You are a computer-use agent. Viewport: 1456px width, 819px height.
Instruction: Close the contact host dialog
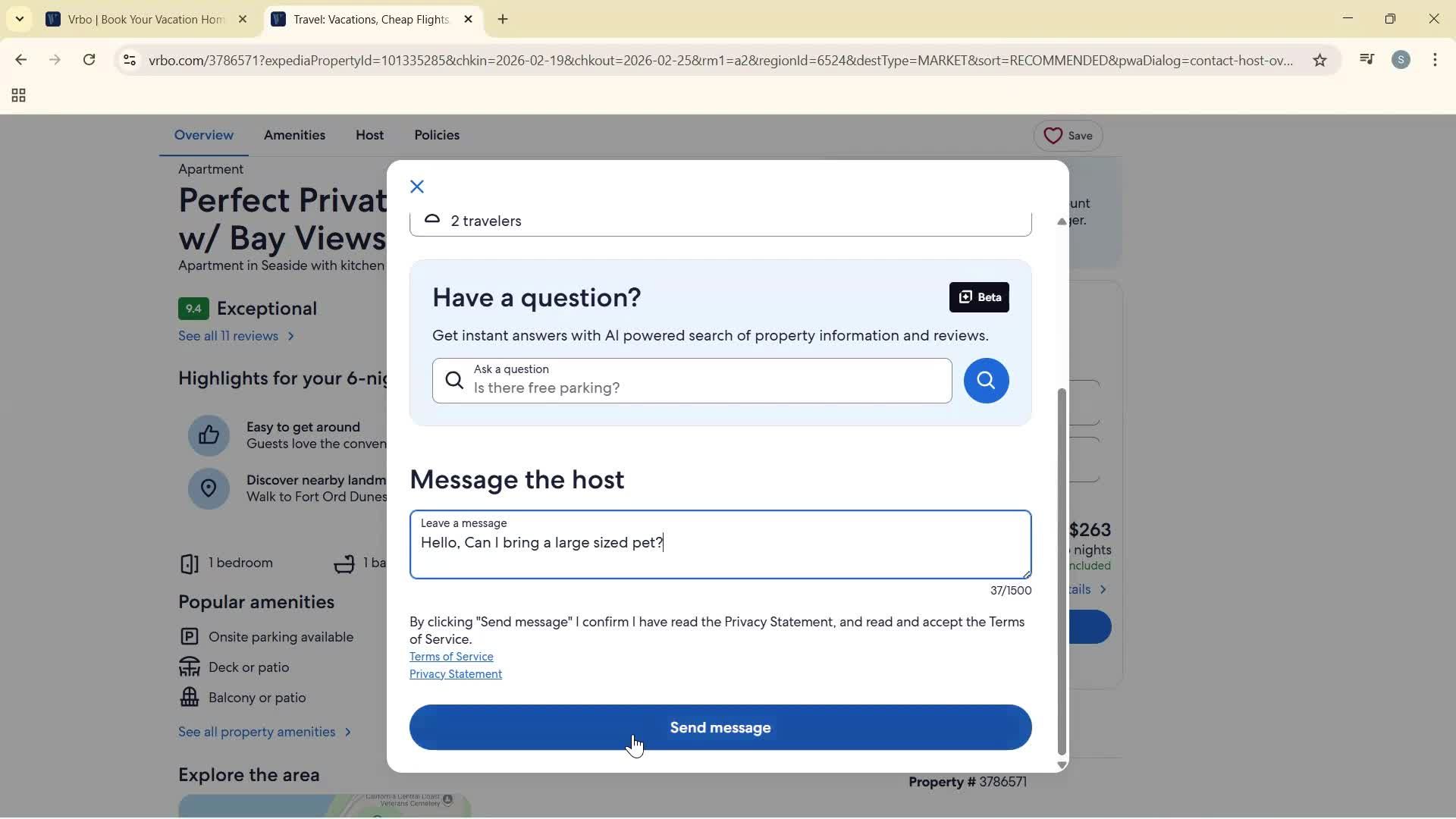(x=417, y=187)
